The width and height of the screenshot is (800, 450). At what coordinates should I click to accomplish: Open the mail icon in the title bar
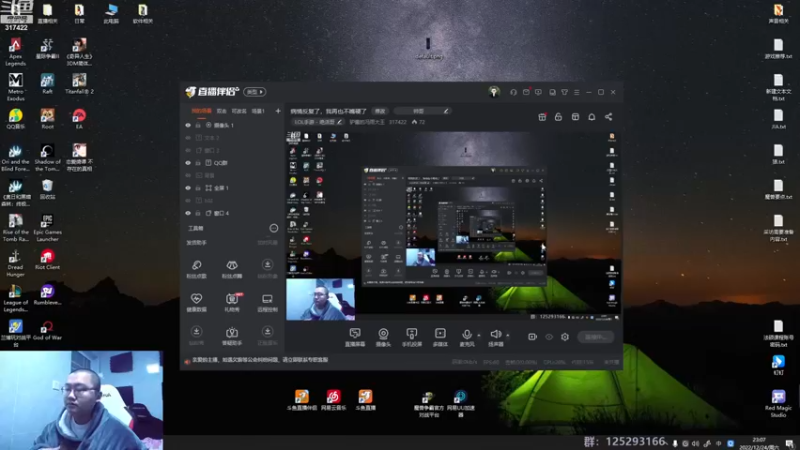tap(526, 92)
